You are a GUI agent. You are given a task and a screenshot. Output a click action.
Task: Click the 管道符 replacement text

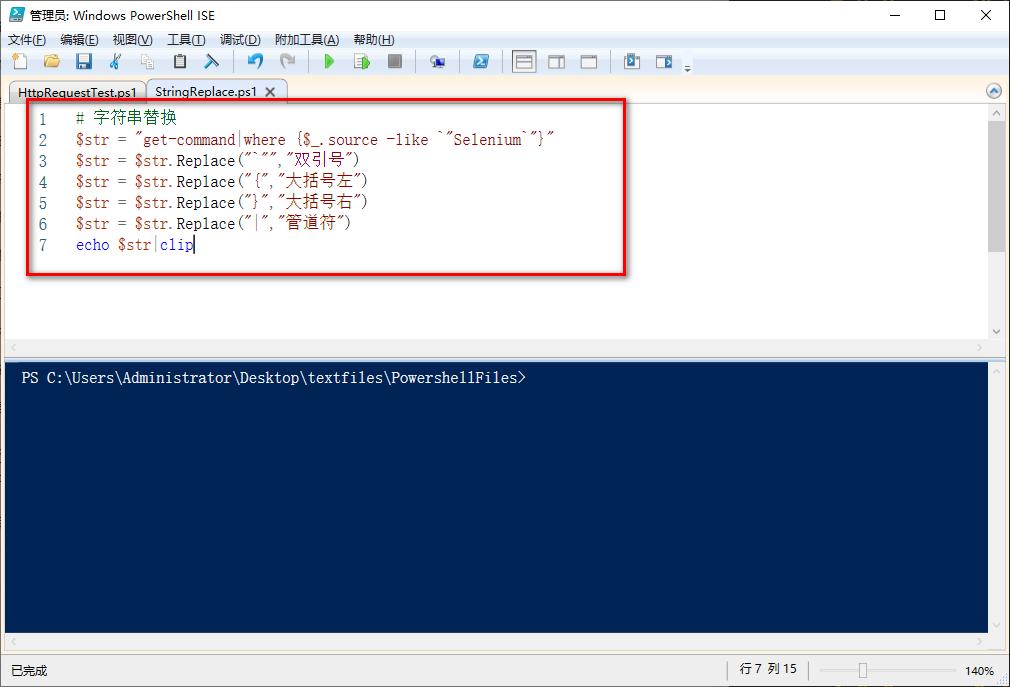coord(310,223)
